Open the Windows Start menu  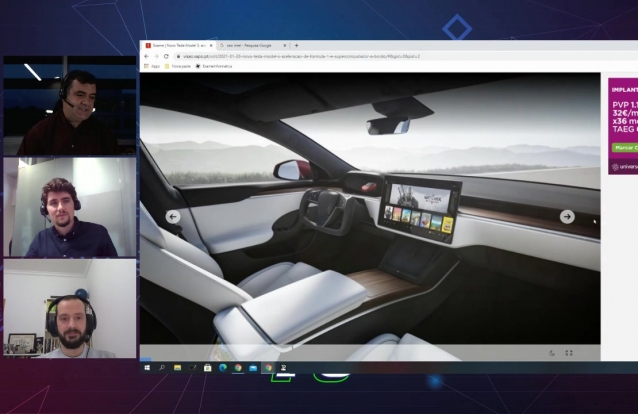point(146,367)
